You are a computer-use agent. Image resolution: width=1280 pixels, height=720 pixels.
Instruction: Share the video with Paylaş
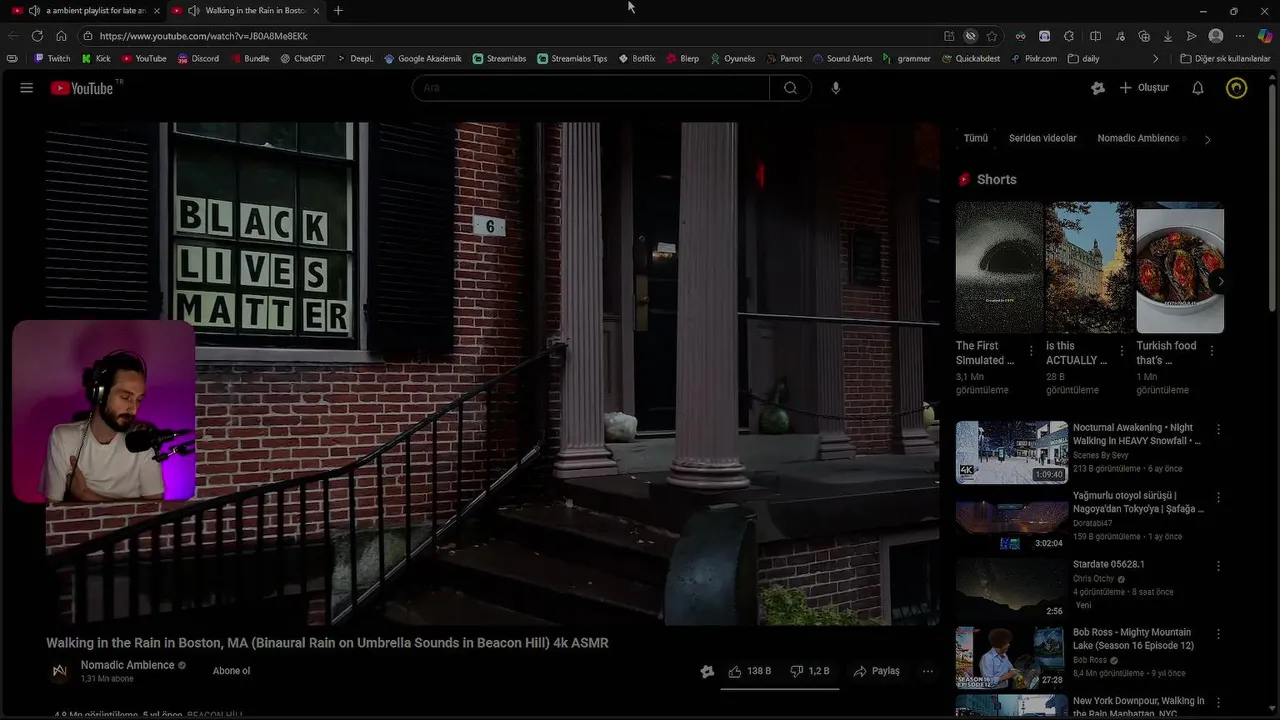tap(877, 671)
